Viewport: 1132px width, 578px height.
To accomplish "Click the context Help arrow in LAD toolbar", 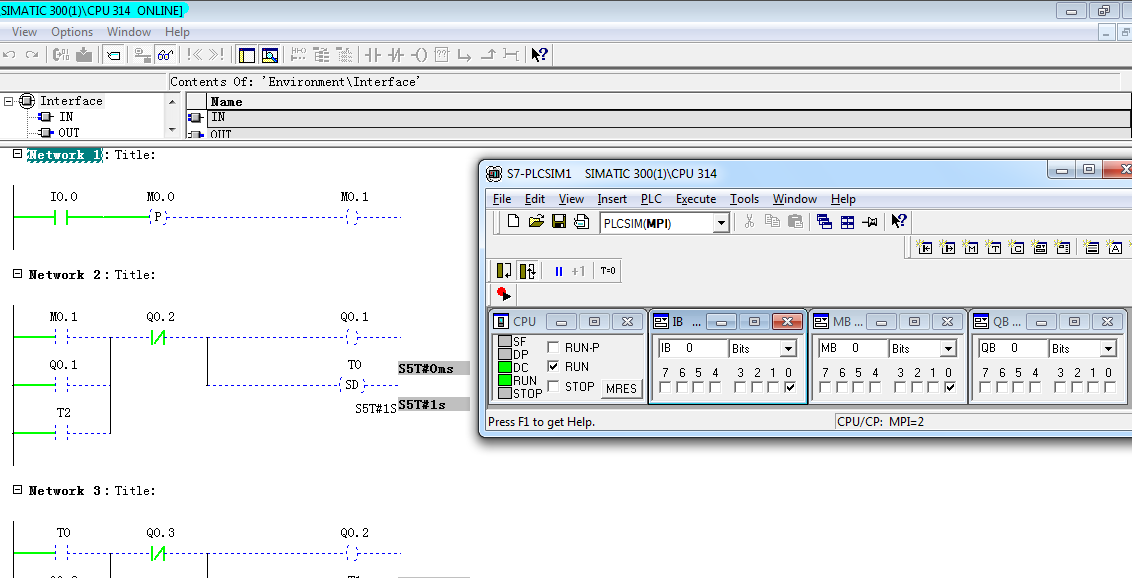I will click(539, 55).
